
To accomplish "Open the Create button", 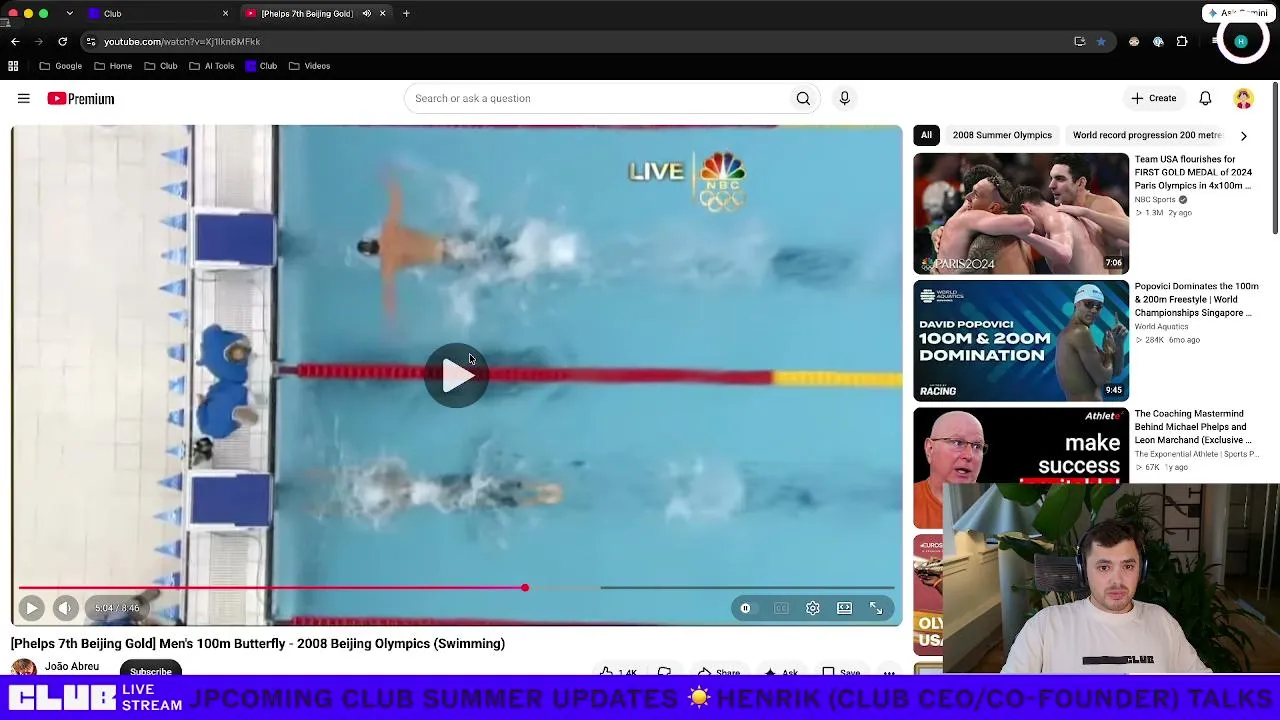I will point(1154,98).
